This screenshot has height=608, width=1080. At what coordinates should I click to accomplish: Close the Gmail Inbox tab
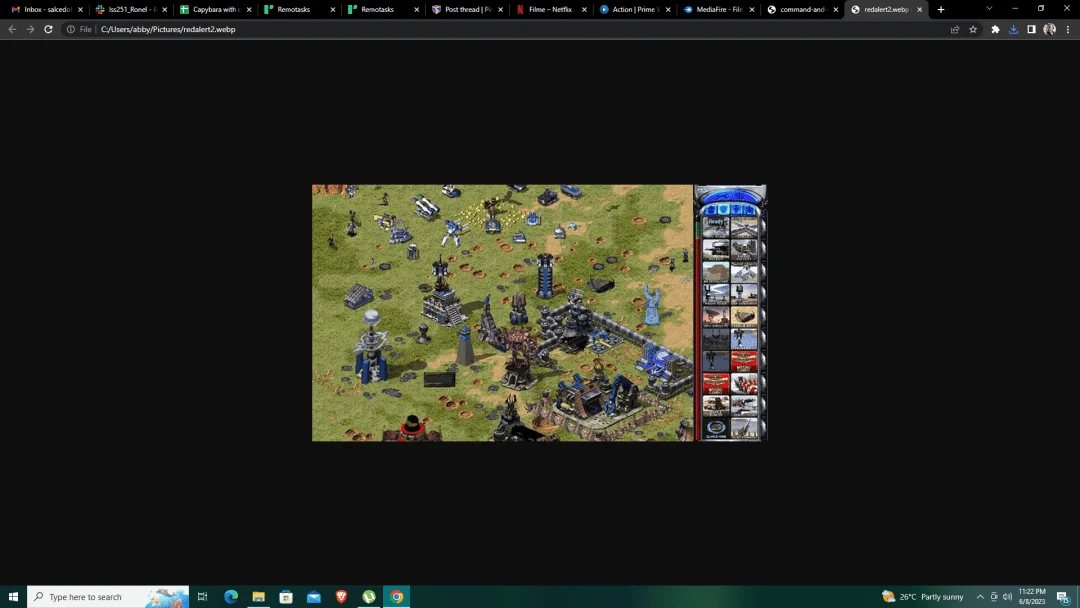point(81,10)
